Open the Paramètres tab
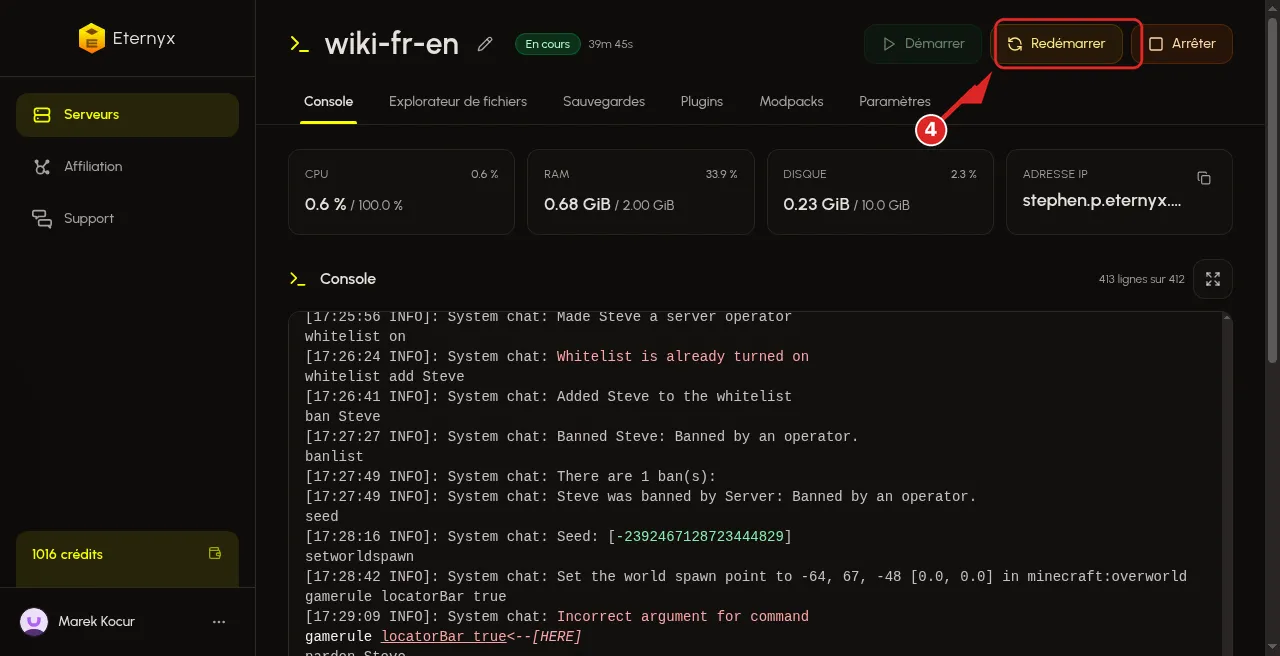Viewport: 1280px width, 656px height. coord(895,102)
